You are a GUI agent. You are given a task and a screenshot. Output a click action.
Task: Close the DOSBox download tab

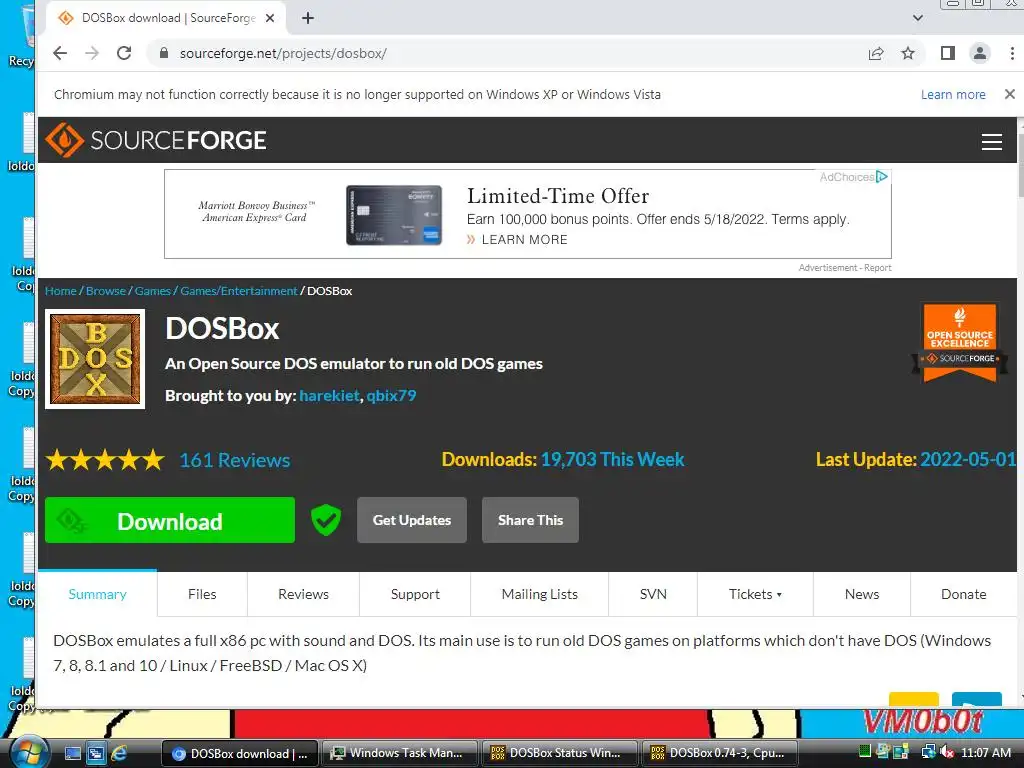[270, 18]
